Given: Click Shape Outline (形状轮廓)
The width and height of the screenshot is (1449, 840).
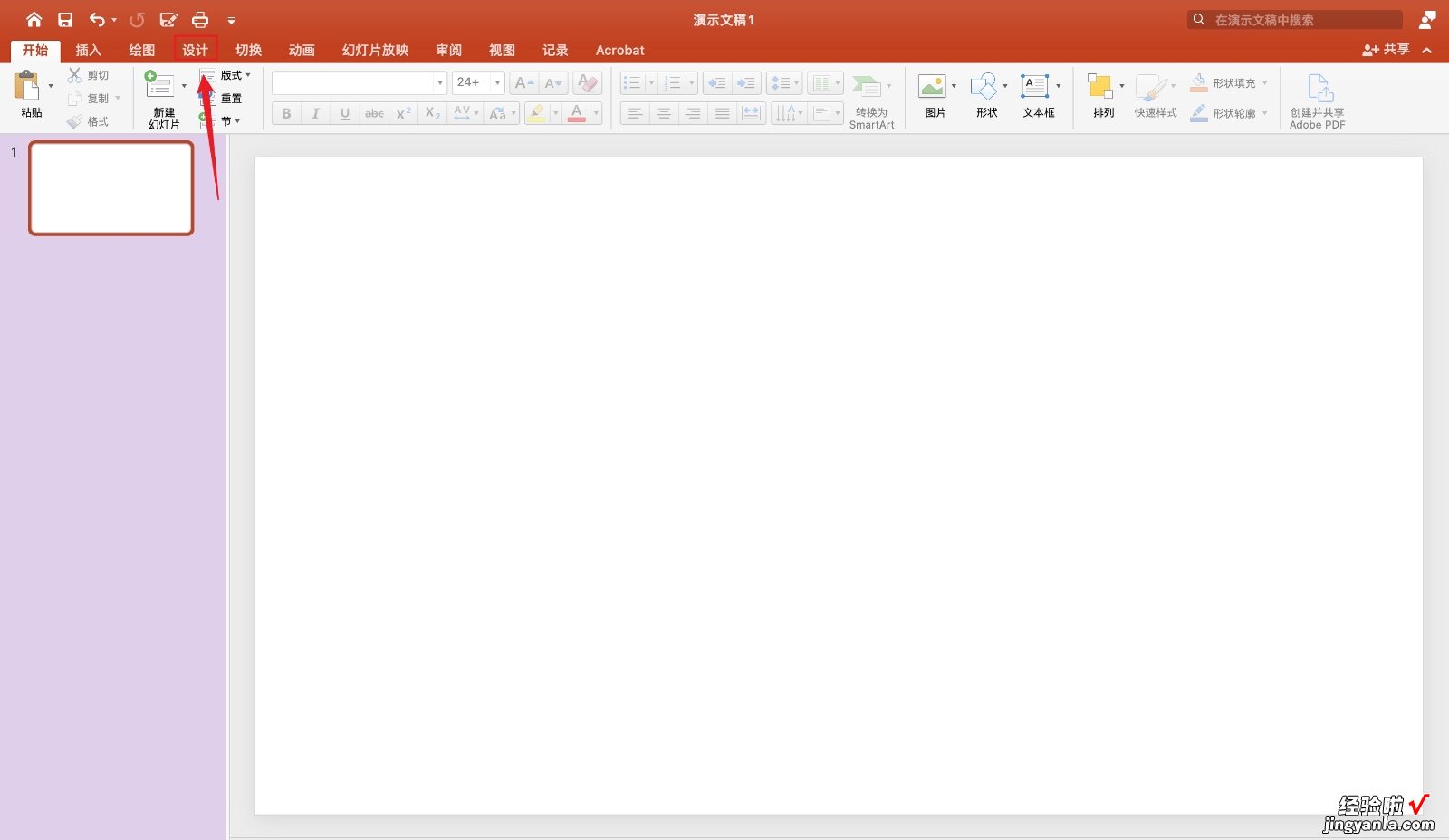Looking at the screenshot, I should (x=1227, y=113).
